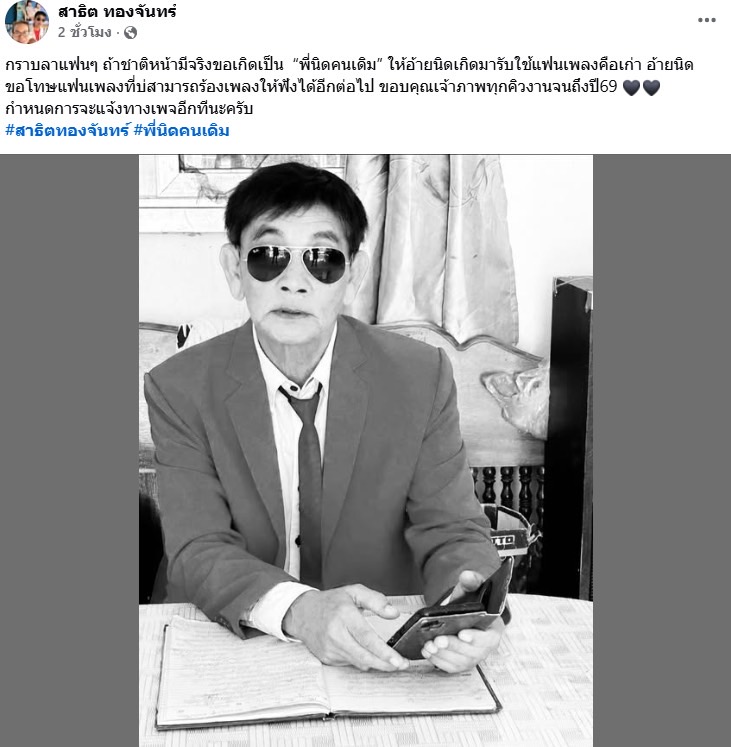
Task: Open author name สาธิต ทองจันทร์
Action: (117, 11)
